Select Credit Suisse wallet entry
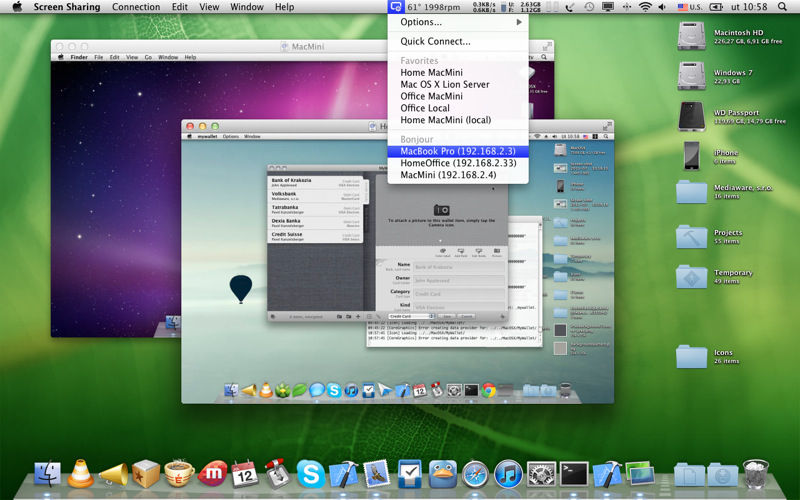 [x=315, y=236]
